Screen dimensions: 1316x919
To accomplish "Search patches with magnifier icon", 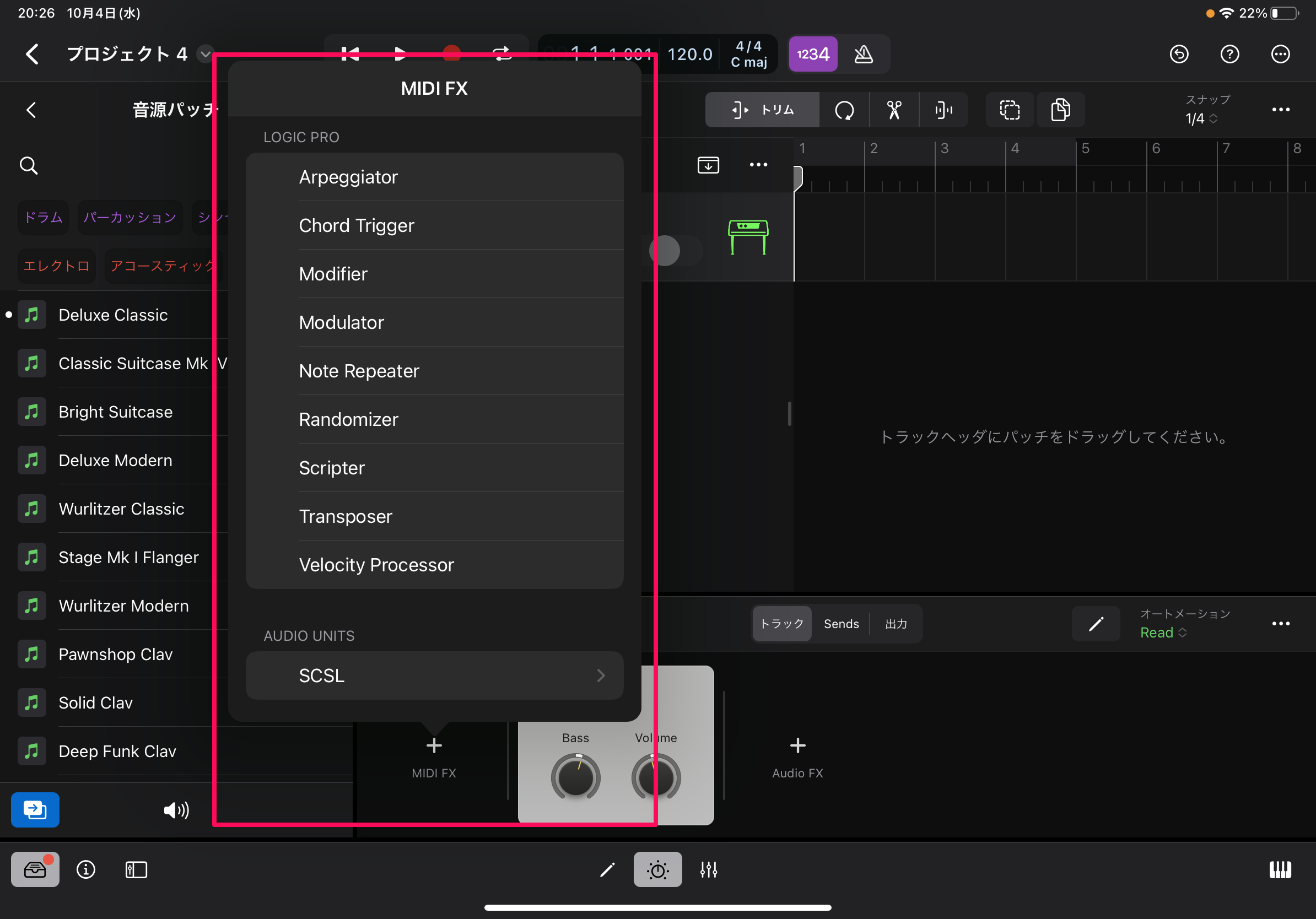I will click(x=29, y=166).
